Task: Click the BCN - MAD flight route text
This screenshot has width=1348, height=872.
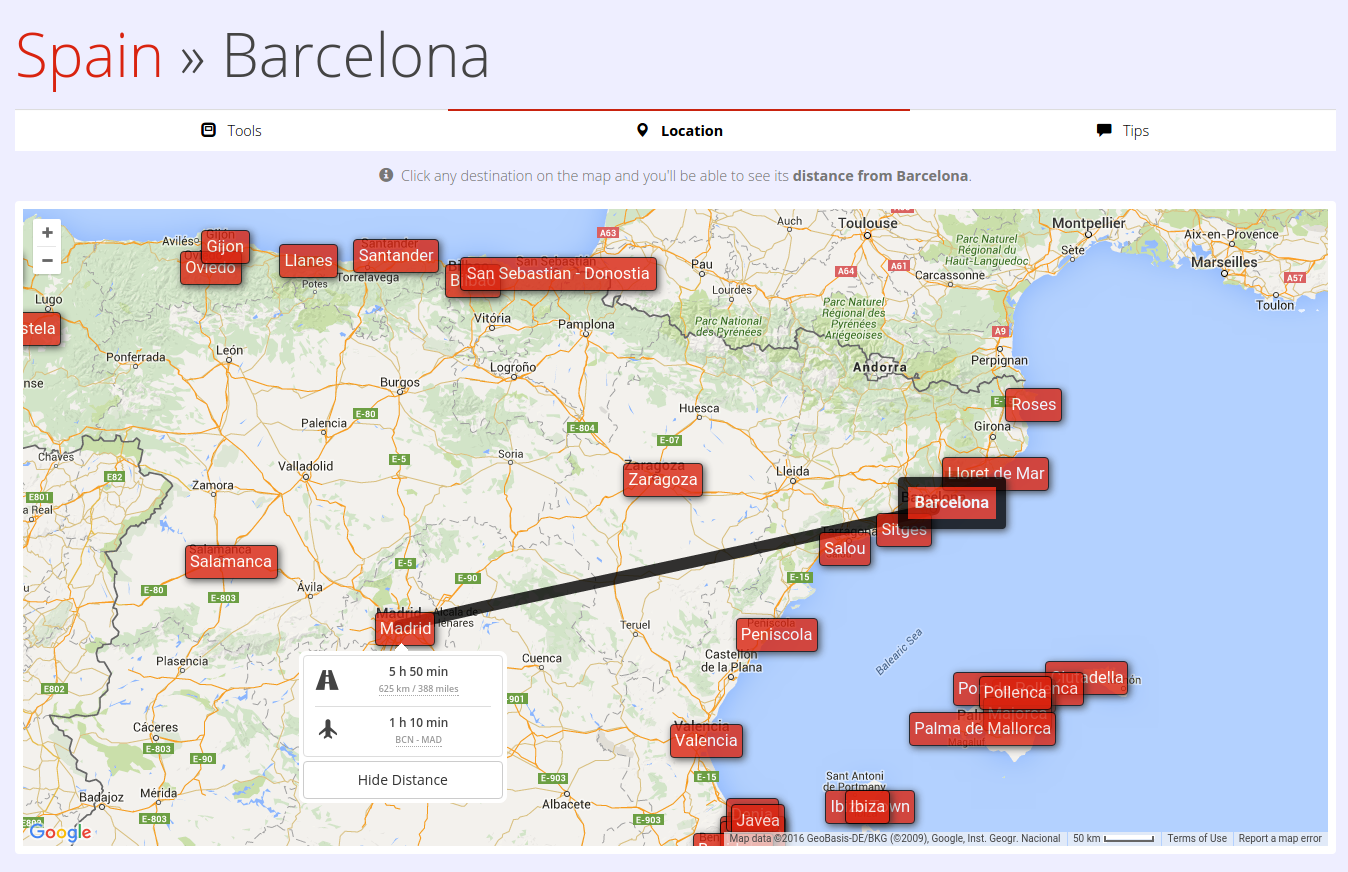Action: point(418,740)
